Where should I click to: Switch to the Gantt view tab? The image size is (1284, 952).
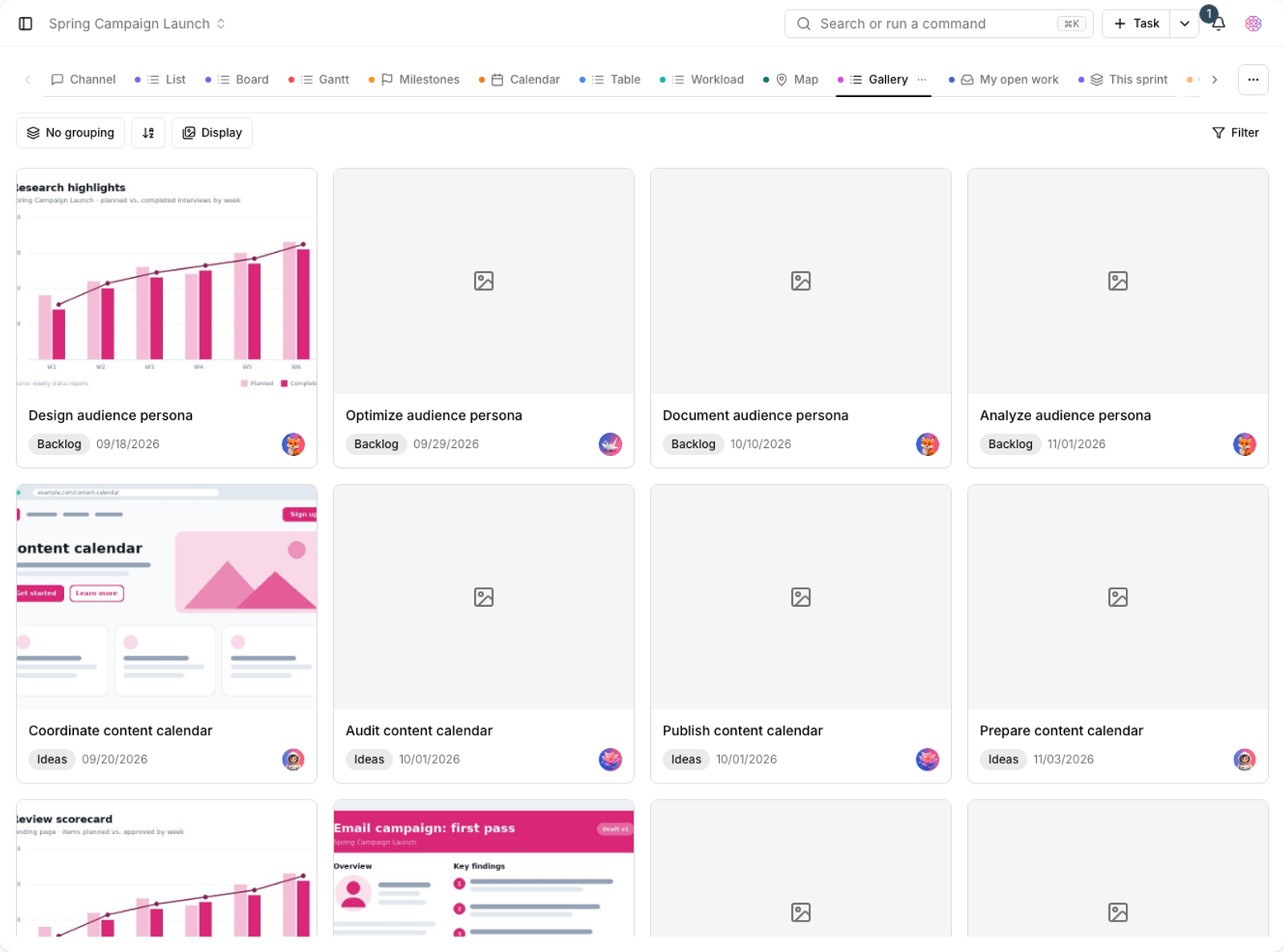pos(319,79)
